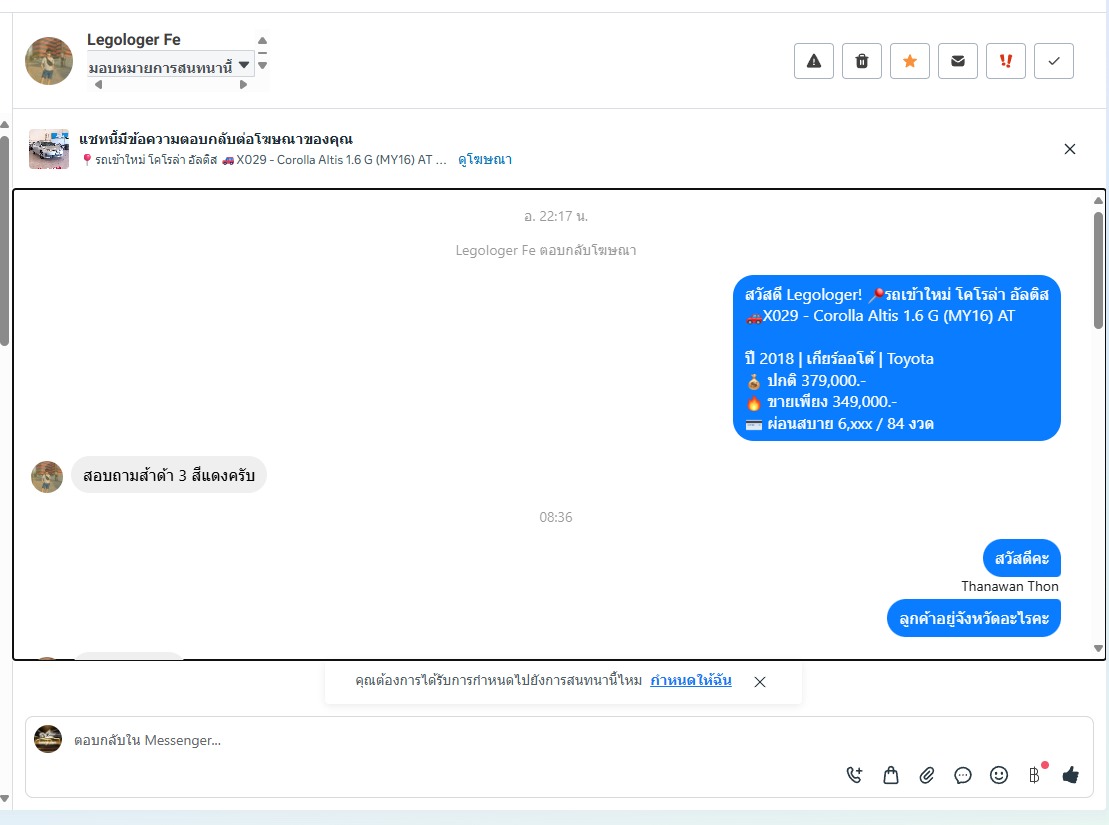Open the emoji picker smiley icon
1109x825 pixels.
click(999, 775)
